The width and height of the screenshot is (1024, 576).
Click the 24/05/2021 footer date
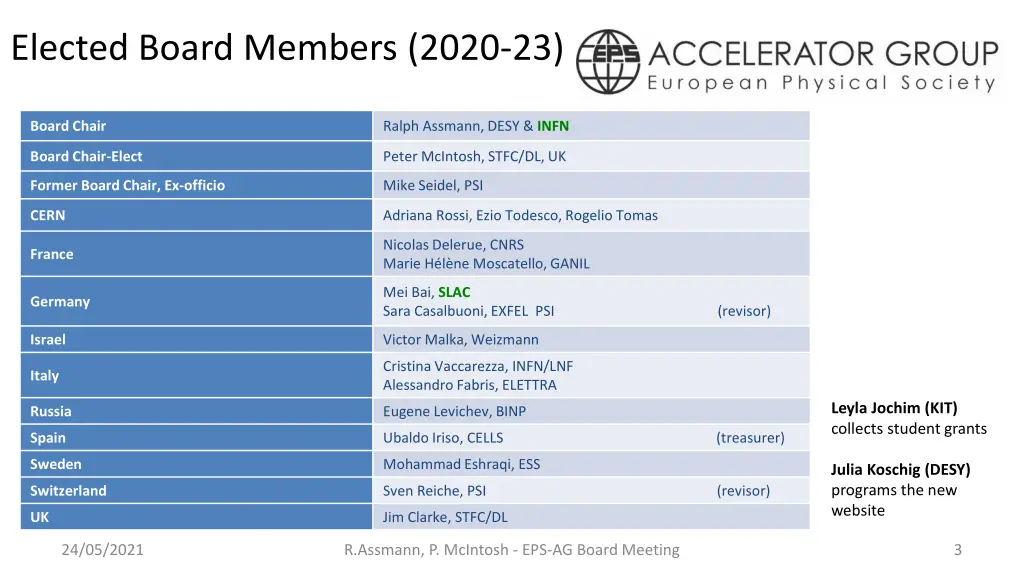(x=103, y=550)
